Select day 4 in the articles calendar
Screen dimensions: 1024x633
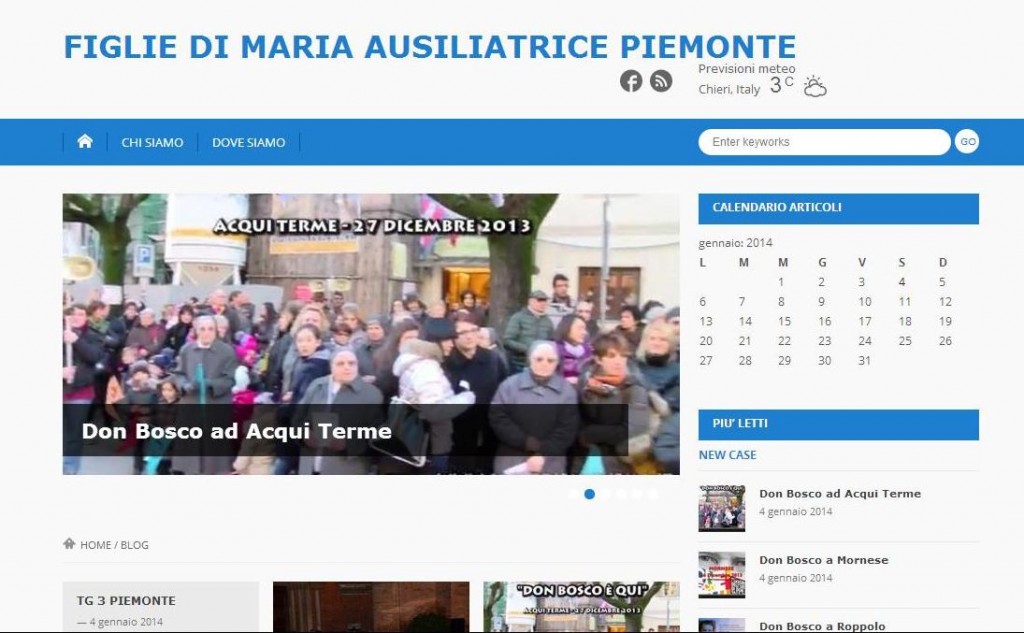click(x=902, y=282)
